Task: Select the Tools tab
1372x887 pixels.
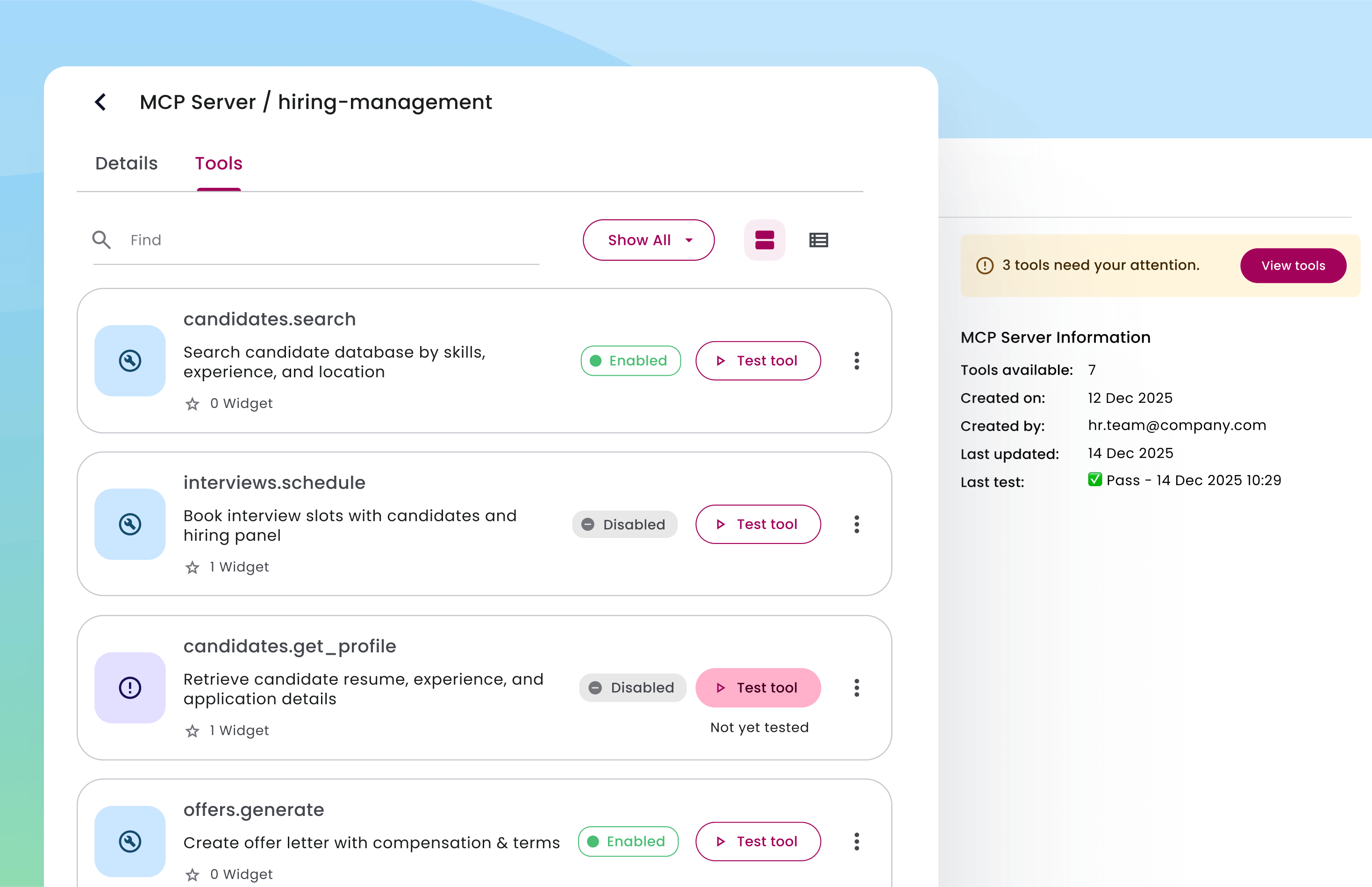Action: tap(218, 164)
